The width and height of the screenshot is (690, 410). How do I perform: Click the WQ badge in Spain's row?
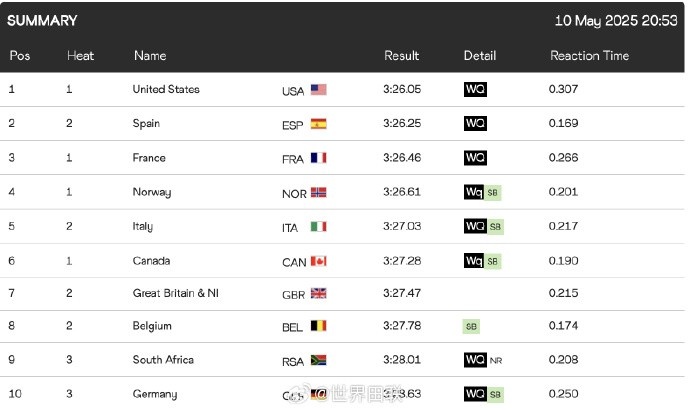click(x=475, y=124)
